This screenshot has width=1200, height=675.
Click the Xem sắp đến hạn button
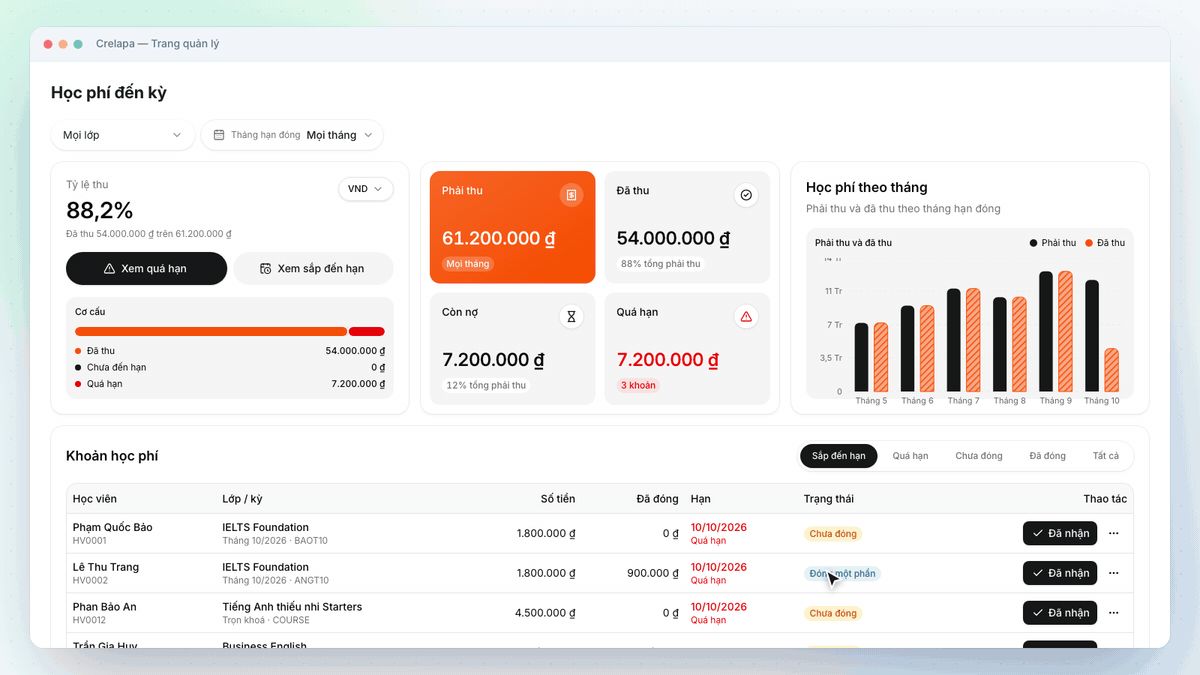[x=313, y=269]
